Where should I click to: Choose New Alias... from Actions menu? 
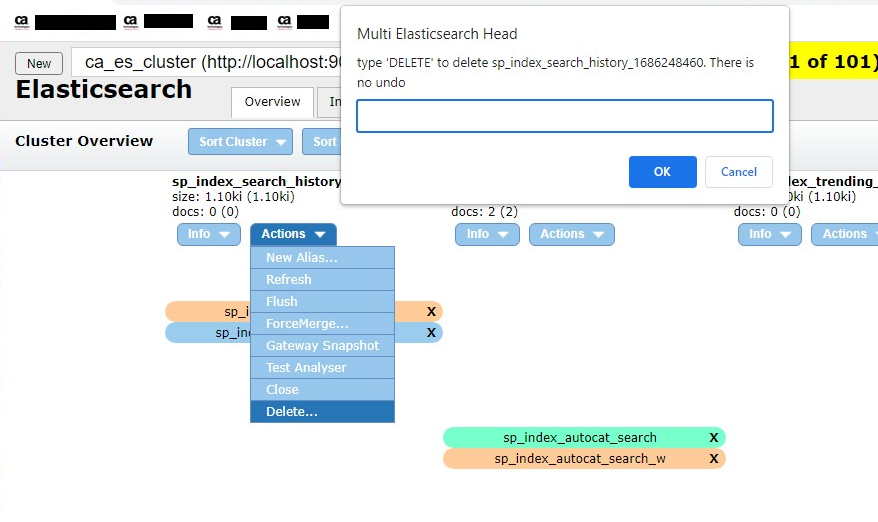[323, 258]
